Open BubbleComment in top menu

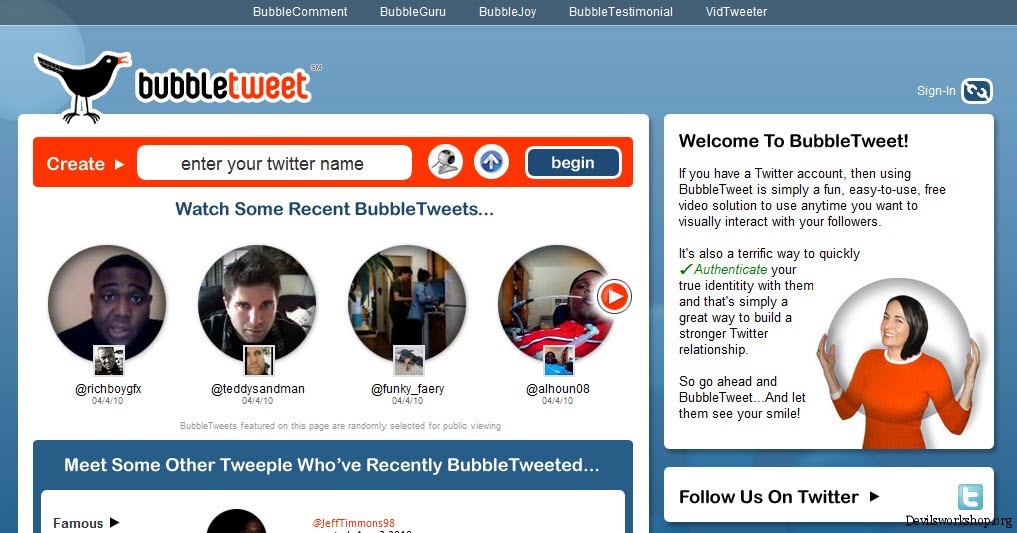[x=300, y=12]
